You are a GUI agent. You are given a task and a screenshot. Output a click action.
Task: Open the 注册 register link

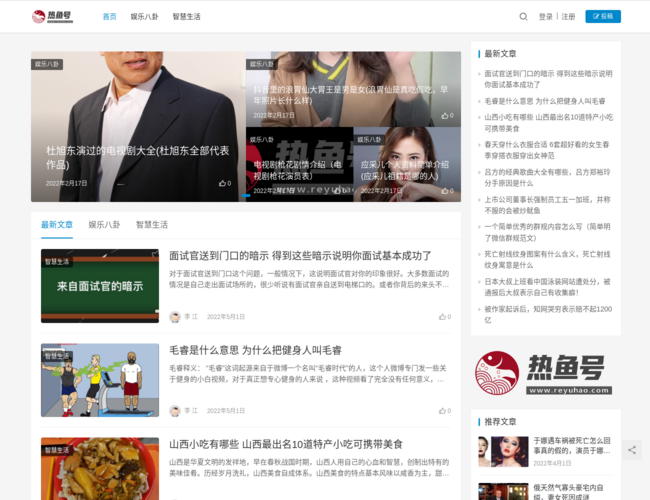coord(568,17)
